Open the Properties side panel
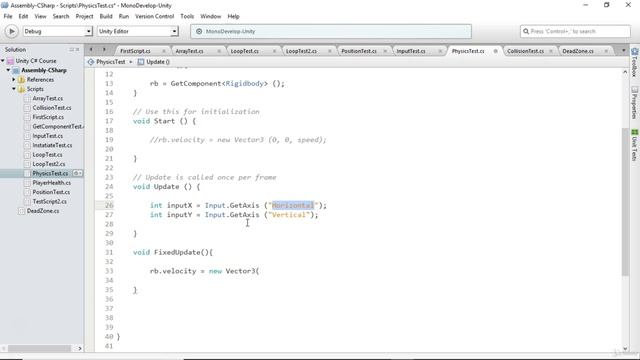This screenshot has width=640, height=360. (x=634, y=102)
